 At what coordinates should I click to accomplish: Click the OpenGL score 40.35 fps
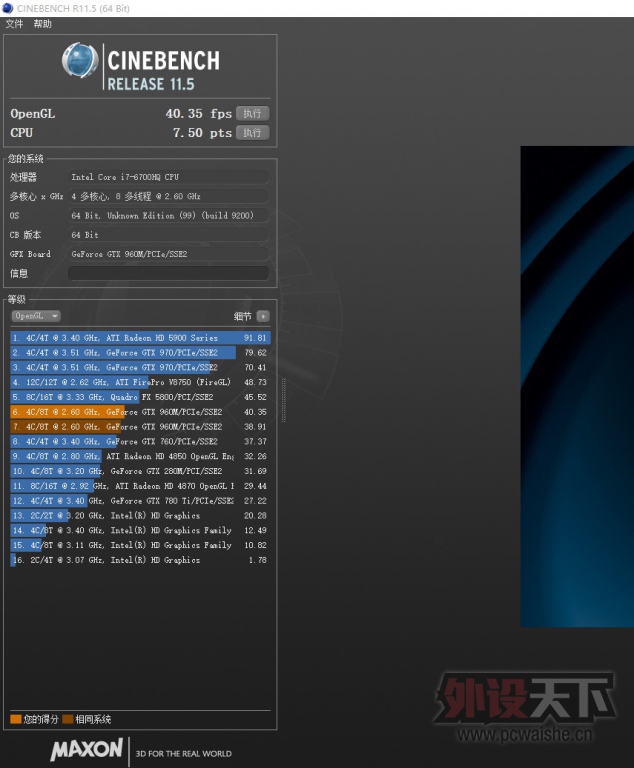pos(198,114)
